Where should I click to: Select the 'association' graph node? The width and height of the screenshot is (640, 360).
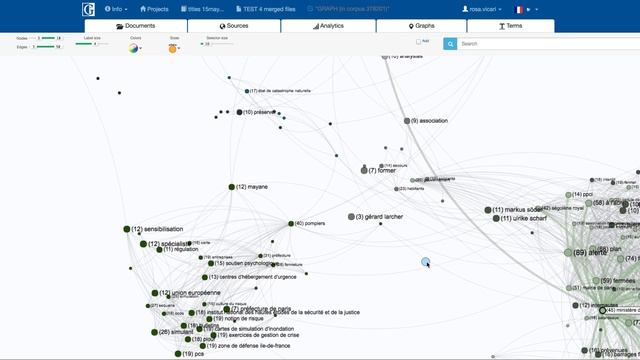pyautogui.click(x=407, y=121)
